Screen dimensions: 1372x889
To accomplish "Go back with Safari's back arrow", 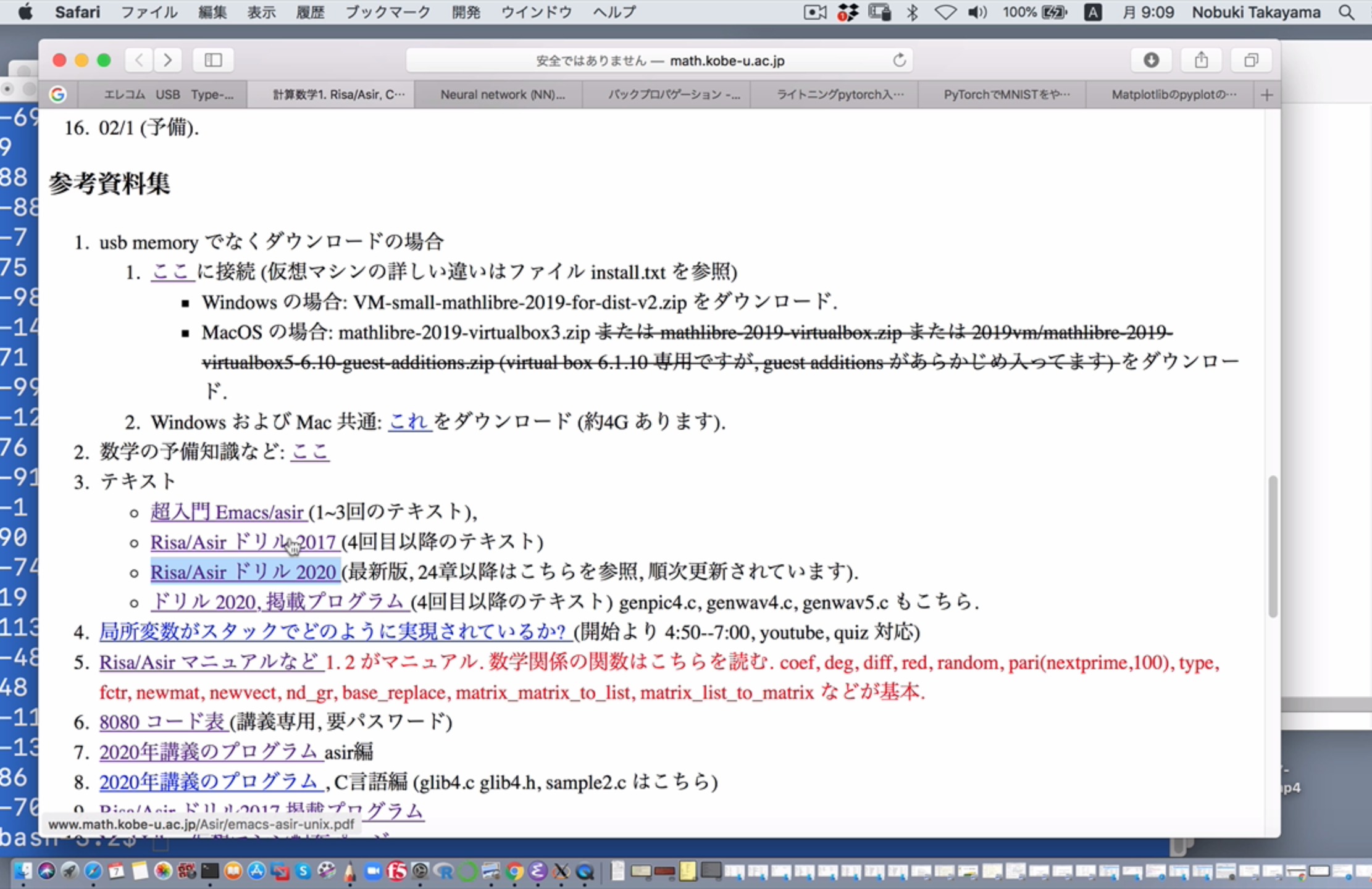I will 140,60.
